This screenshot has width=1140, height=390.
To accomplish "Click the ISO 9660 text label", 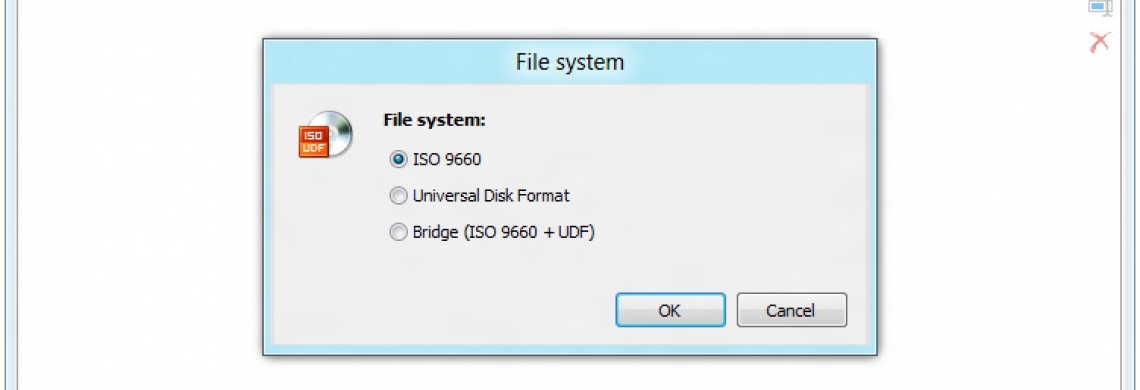I will click(446, 159).
